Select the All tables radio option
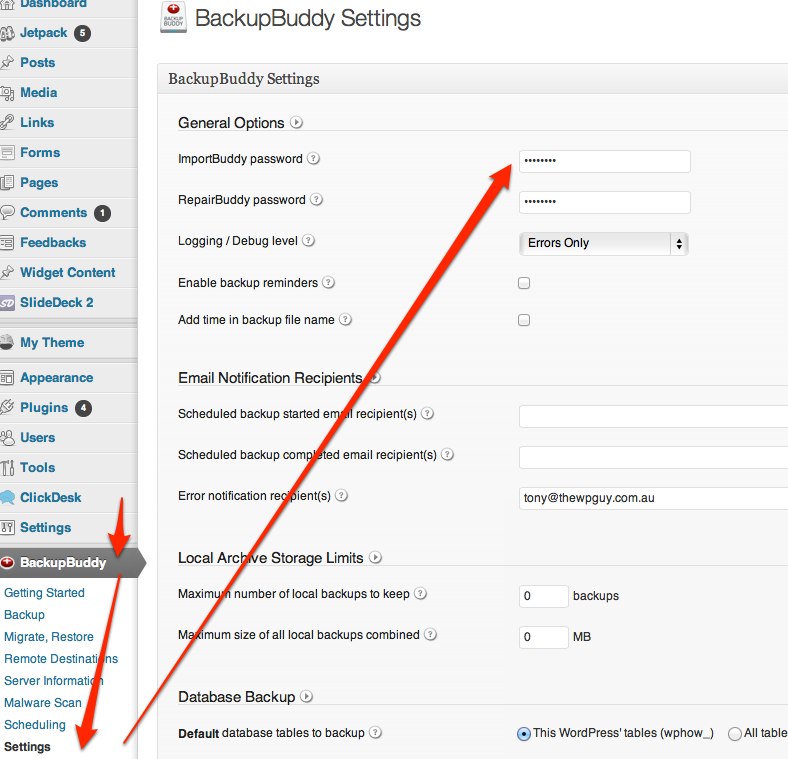 click(x=735, y=734)
